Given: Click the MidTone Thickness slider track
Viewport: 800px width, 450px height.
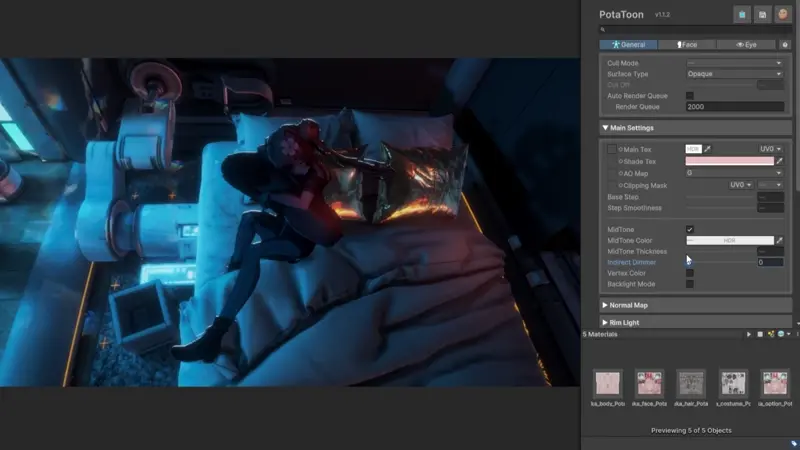Looking at the screenshot, I should pyautogui.click(x=721, y=252).
